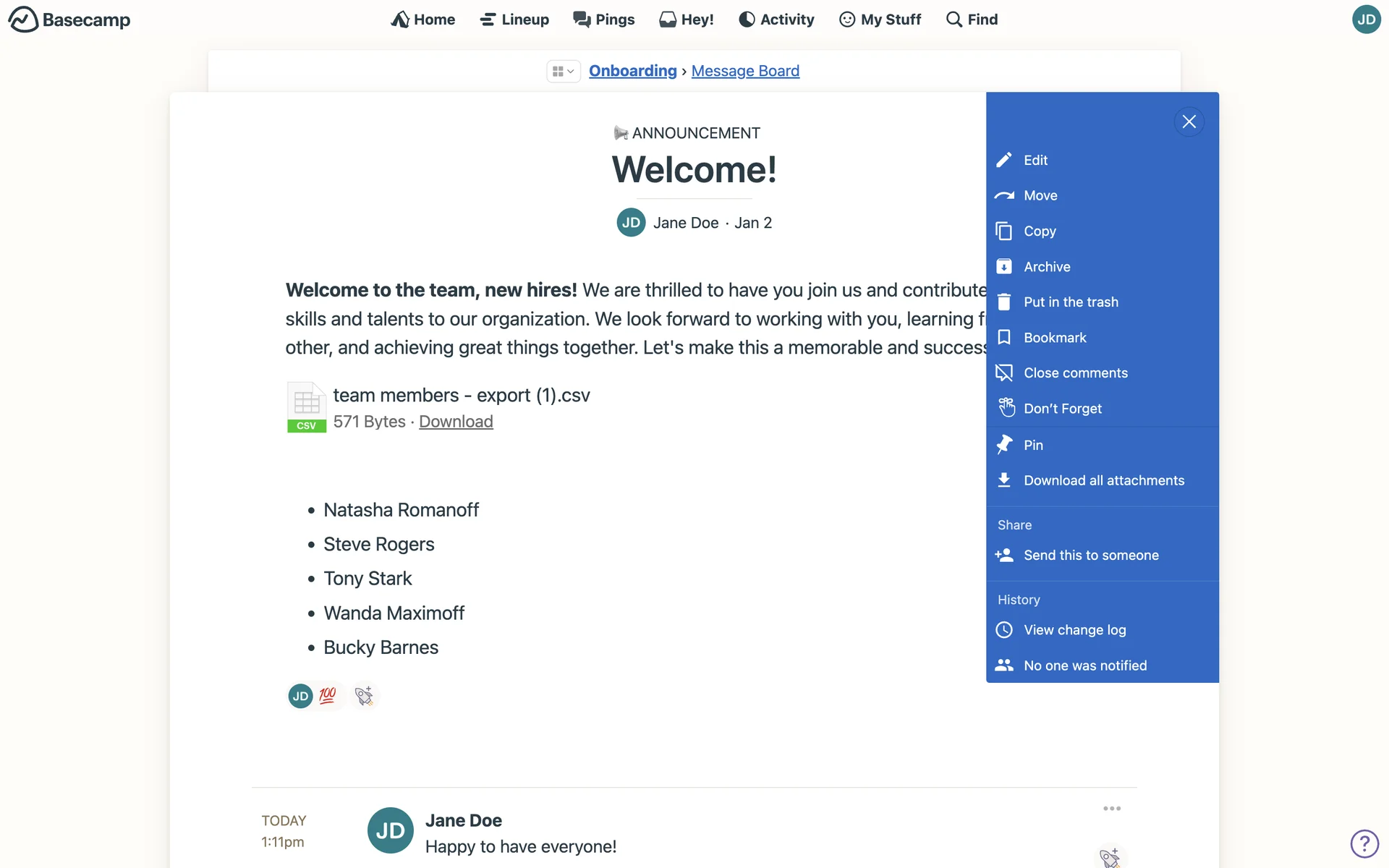The width and height of the screenshot is (1389, 868).
Task: Open the Pings menu
Action: pos(603,20)
